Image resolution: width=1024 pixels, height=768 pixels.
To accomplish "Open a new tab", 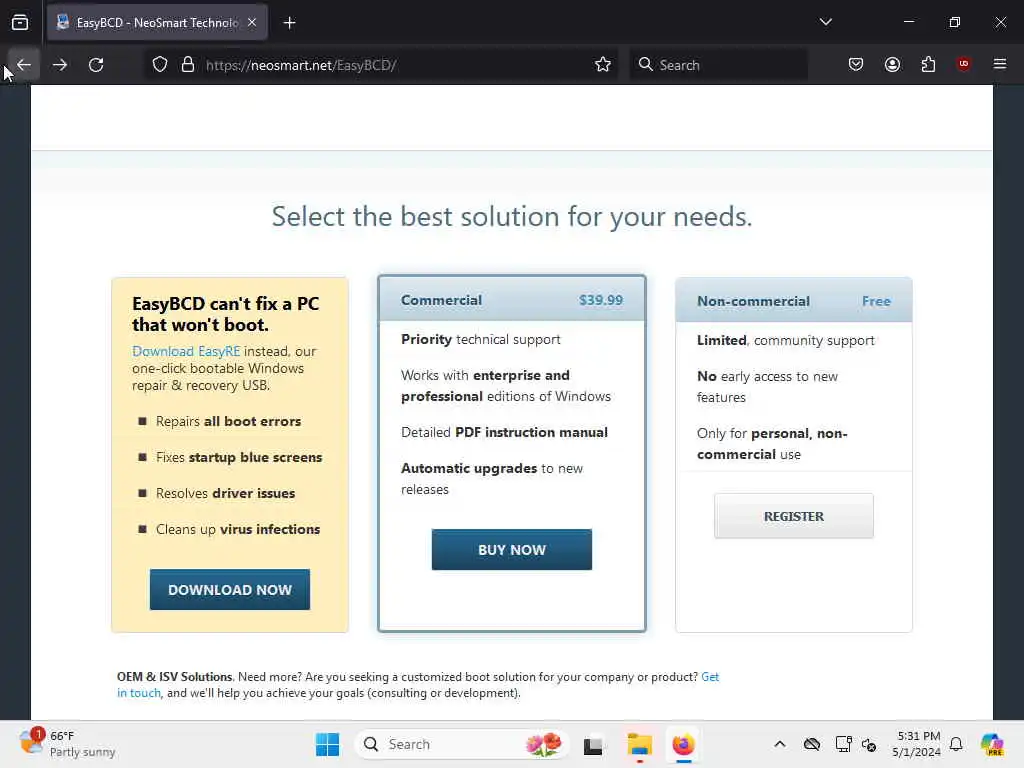I will (x=289, y=23).
